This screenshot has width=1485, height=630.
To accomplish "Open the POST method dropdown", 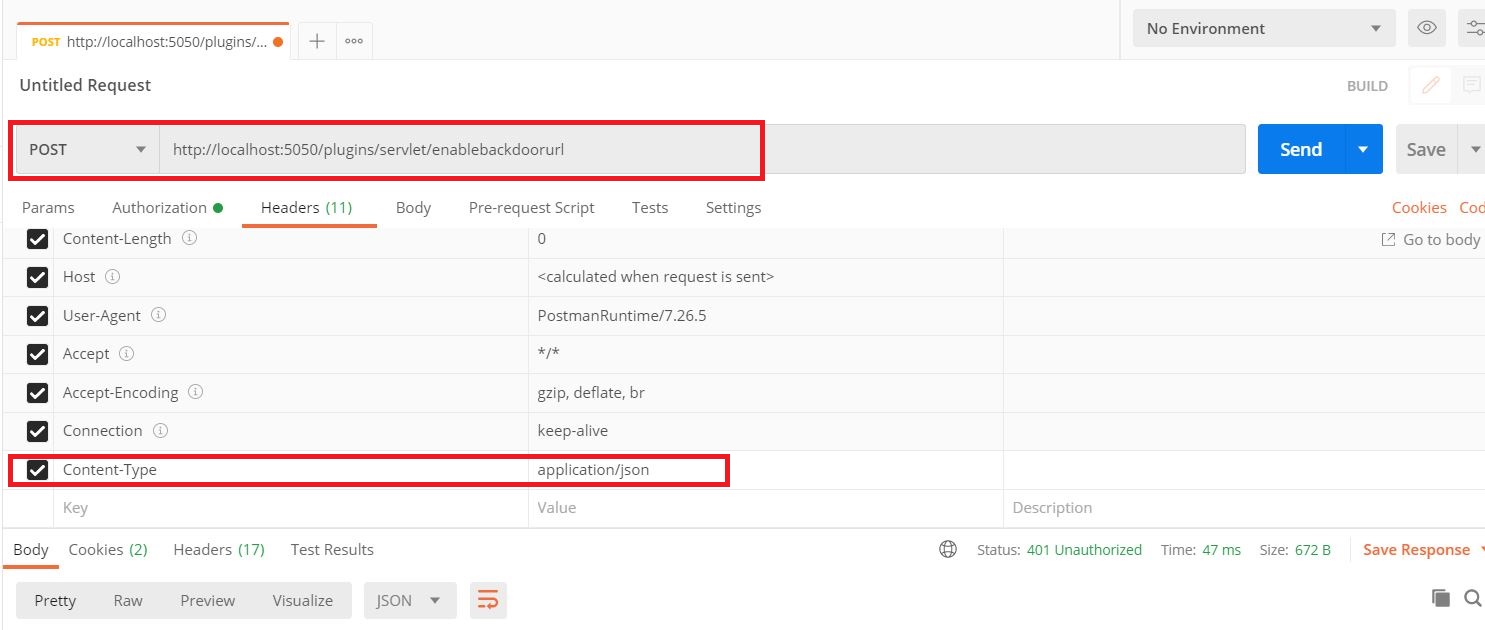I will (87, 150).
